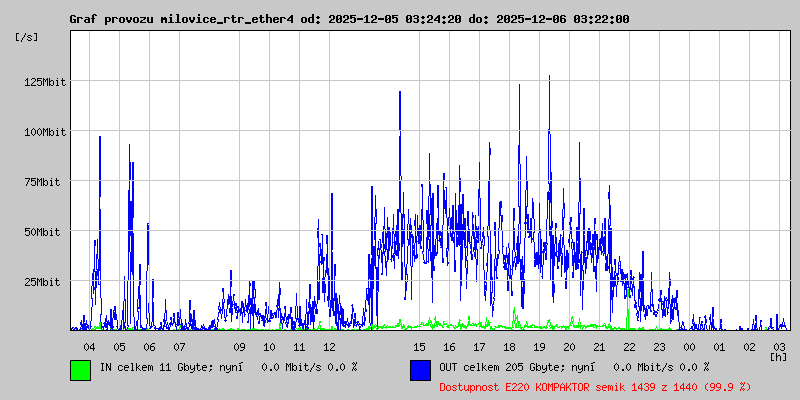
Task: Click hour label '12' on time axis
Action: point(330,347)
